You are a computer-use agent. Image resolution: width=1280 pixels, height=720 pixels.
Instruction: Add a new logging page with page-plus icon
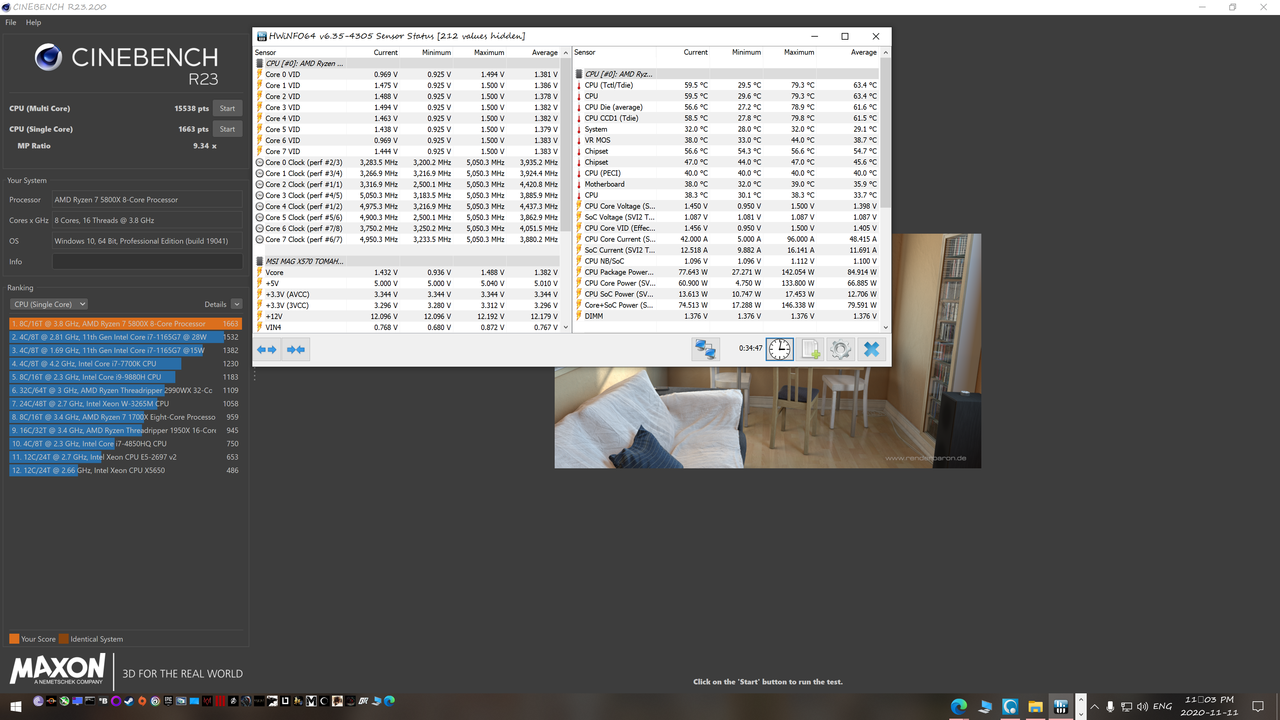point(809,349)
